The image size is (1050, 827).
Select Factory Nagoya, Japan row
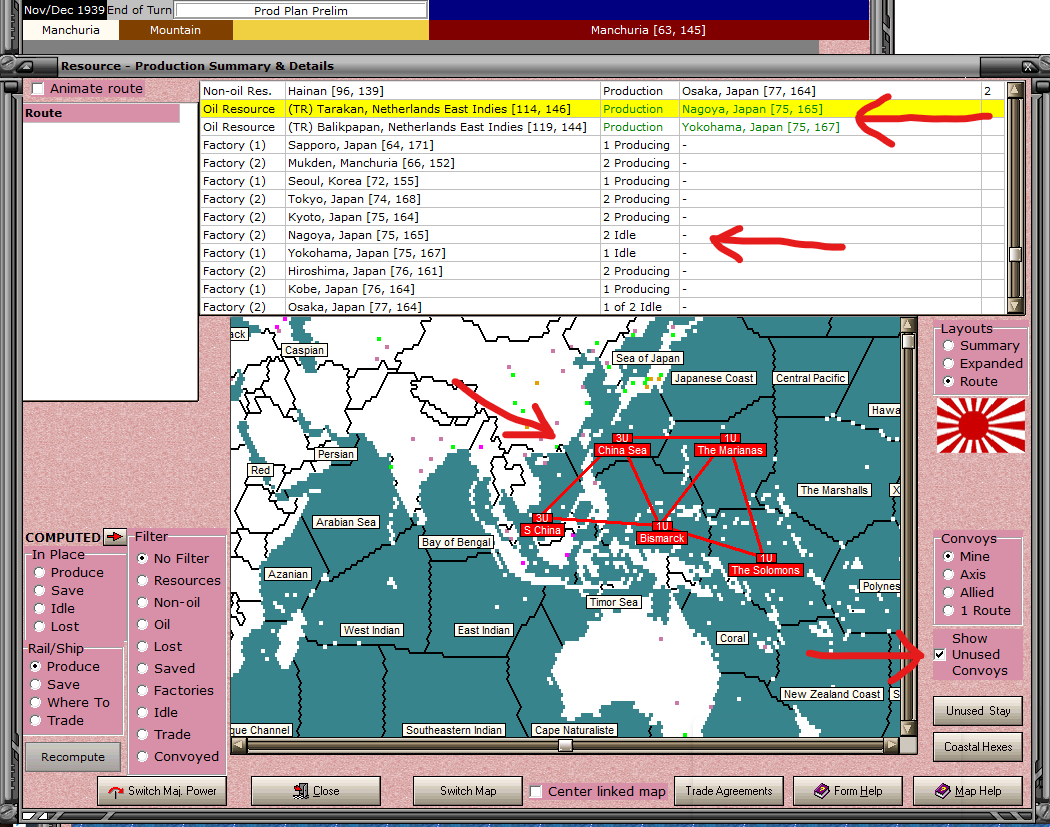[x=602, y=235]
